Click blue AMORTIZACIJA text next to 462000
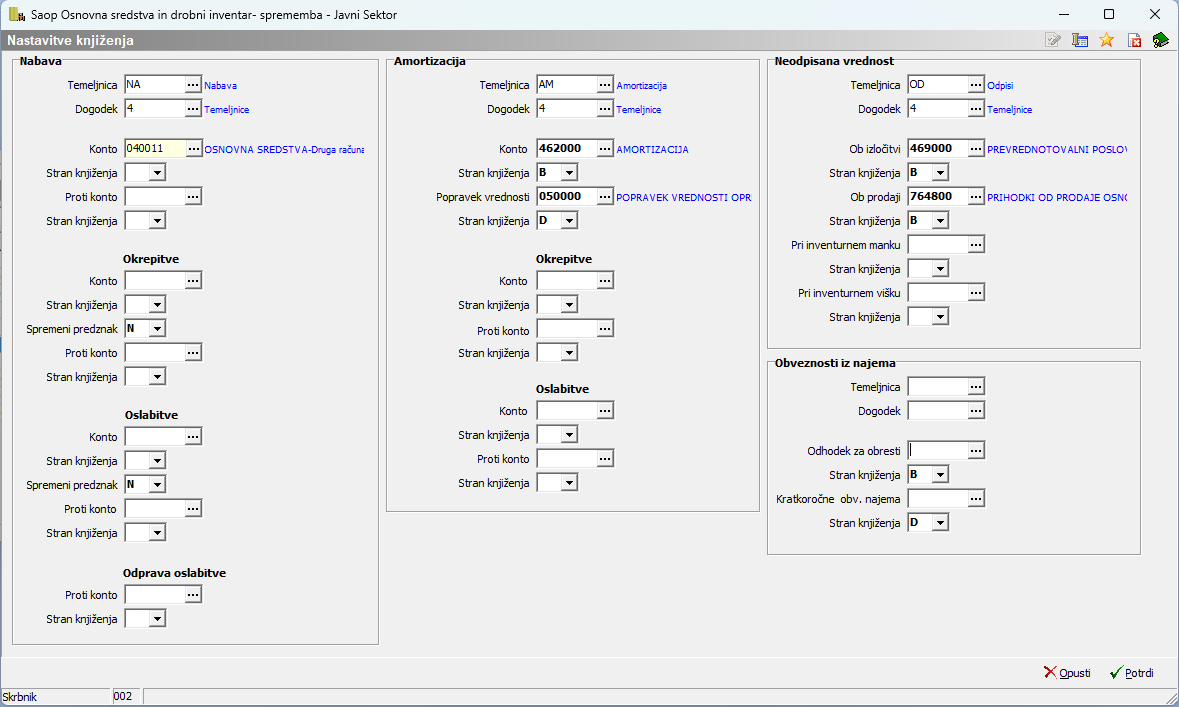This screenshot has height=707, width=1179. tap(653, 150)
